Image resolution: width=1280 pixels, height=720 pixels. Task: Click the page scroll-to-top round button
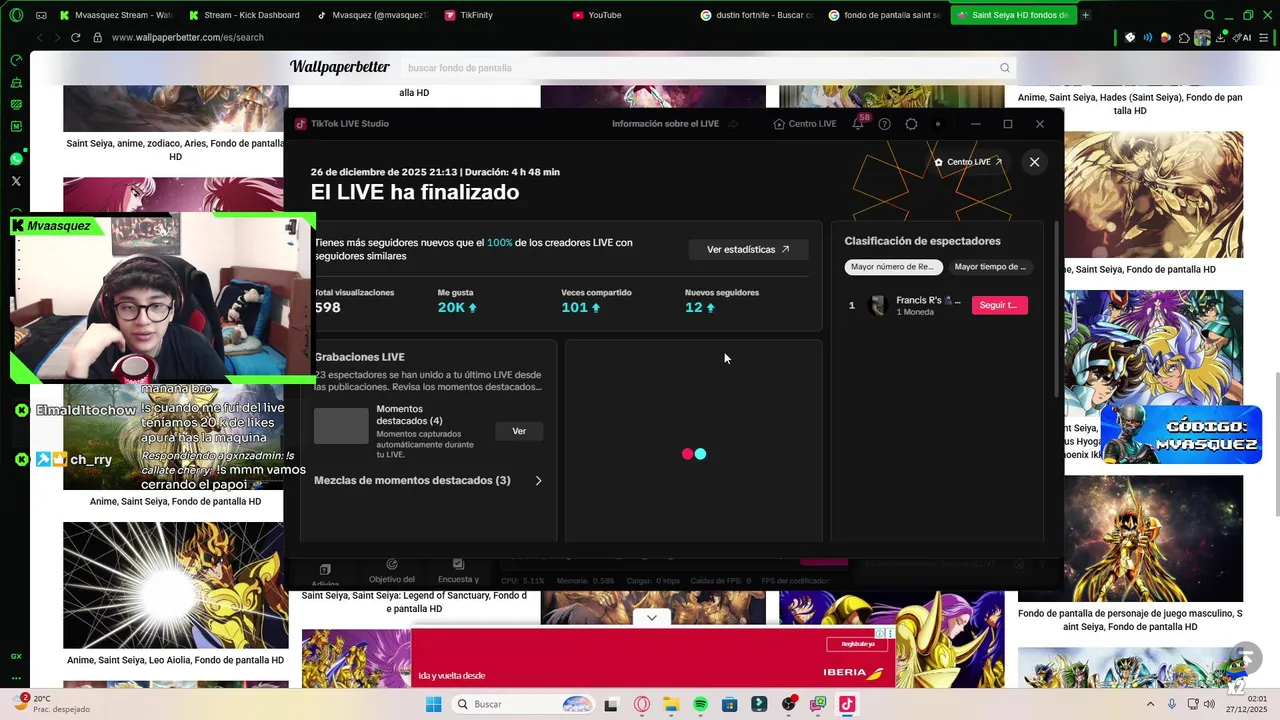[x=1245, y=657]
